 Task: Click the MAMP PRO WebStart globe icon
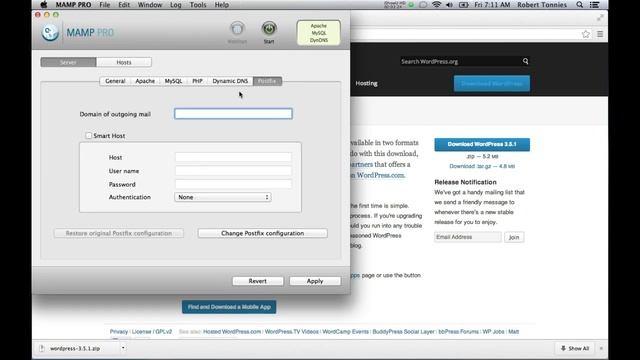click(237, 29)
